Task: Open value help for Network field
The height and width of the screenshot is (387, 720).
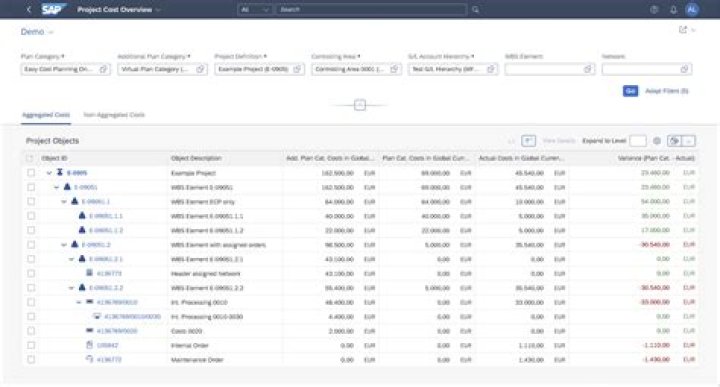Action: 684,69
